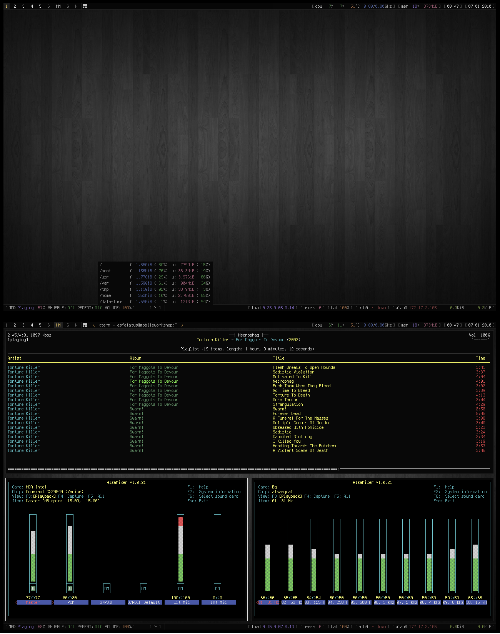Adjust the 63 Hz equalizer band bar
Image resolution: width=500 pixels, height=634 pixels.
pyautogui.click(x=291, y=568)
